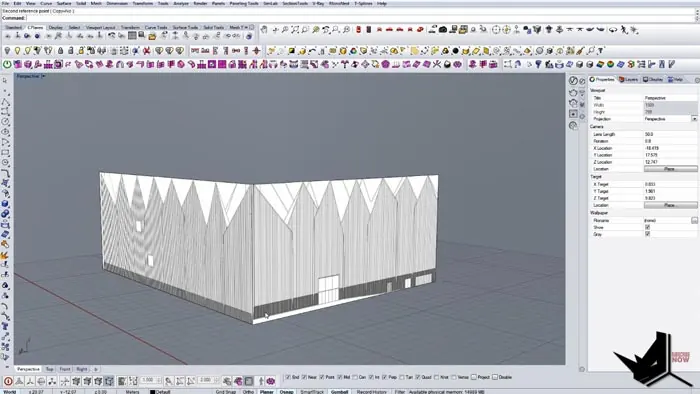Click the filled square icon beside viewport
Screen dimensions: 700x394
tap(573, 114)
